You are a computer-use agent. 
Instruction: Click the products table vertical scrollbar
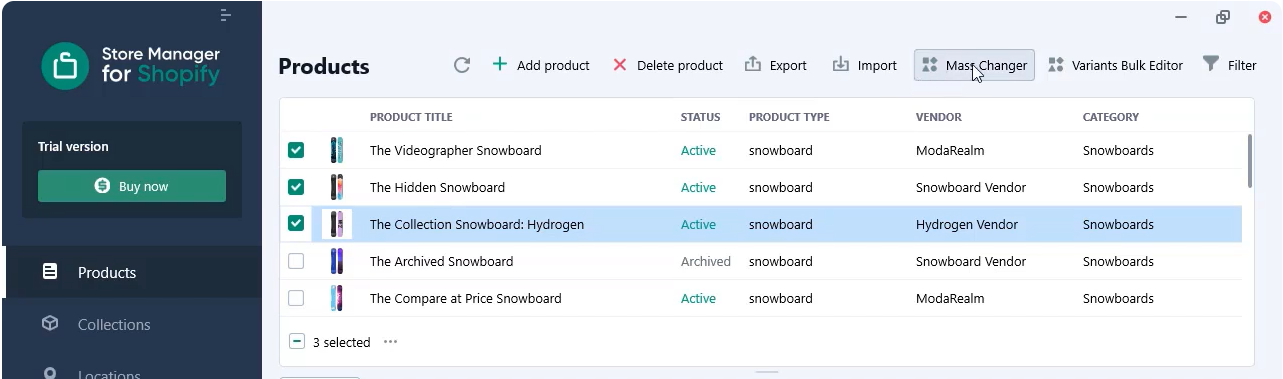tap(1249, 160)
